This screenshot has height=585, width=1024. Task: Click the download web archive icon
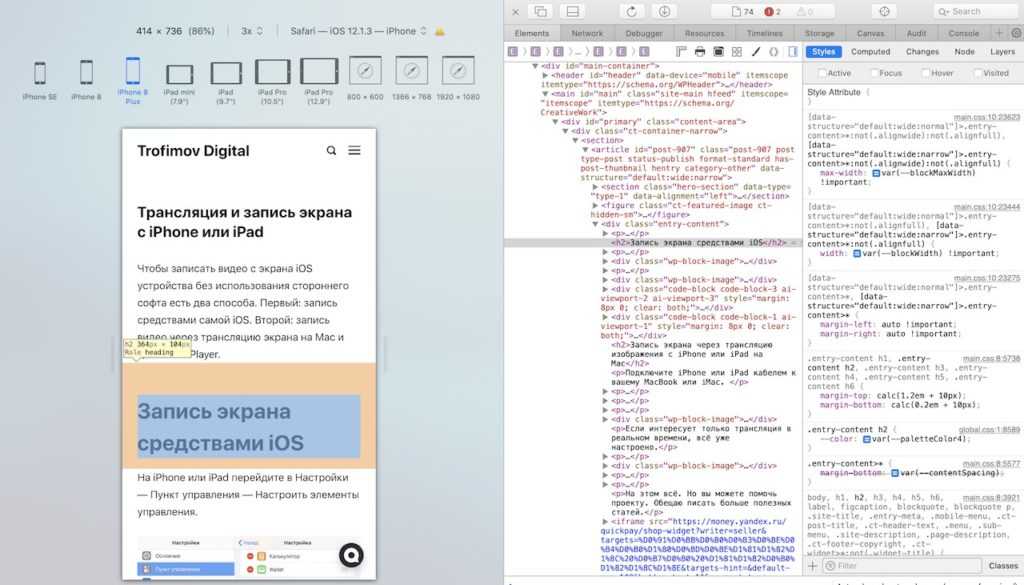coord(663,11)
